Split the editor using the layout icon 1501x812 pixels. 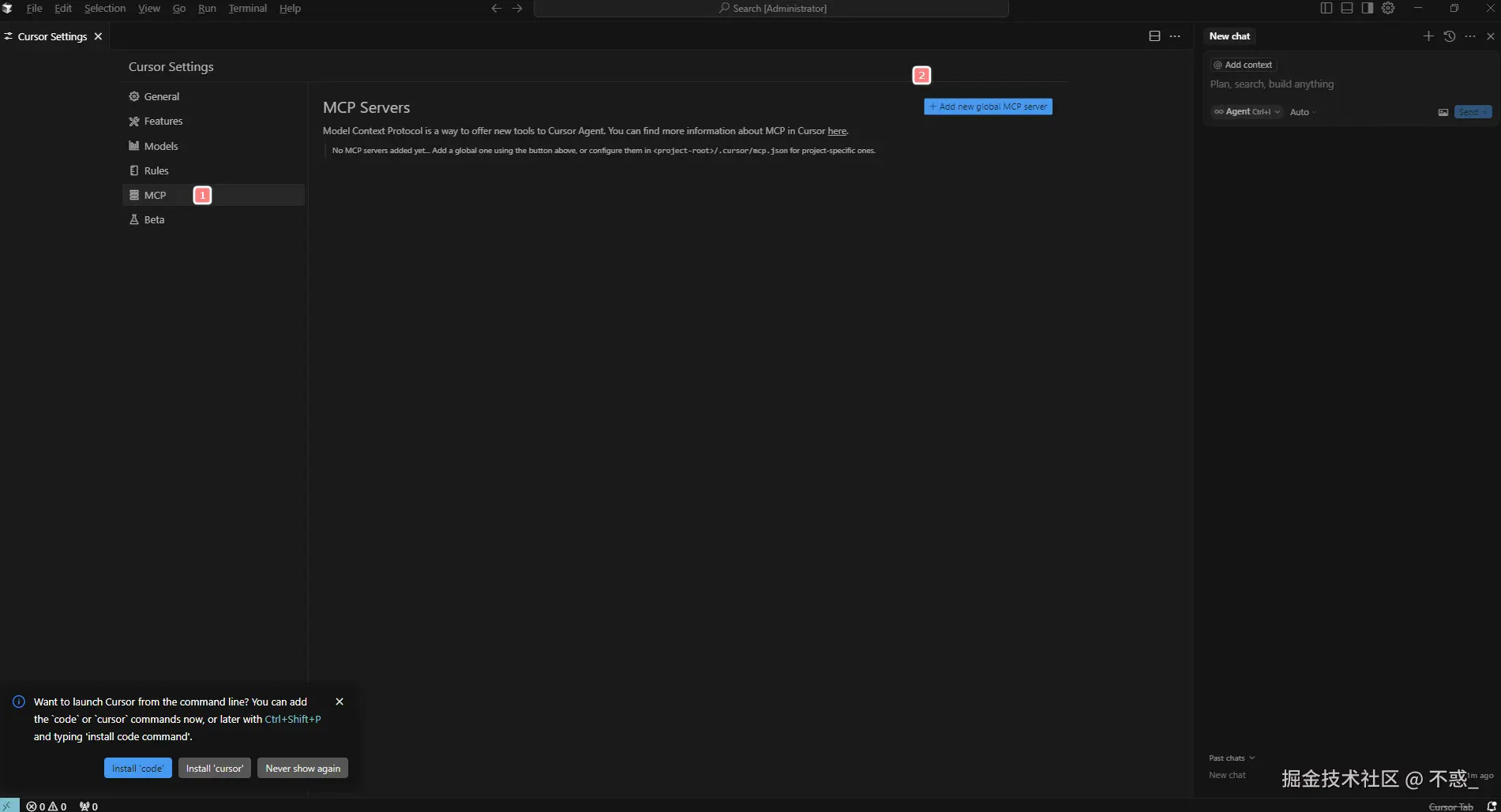[1154, 36]
